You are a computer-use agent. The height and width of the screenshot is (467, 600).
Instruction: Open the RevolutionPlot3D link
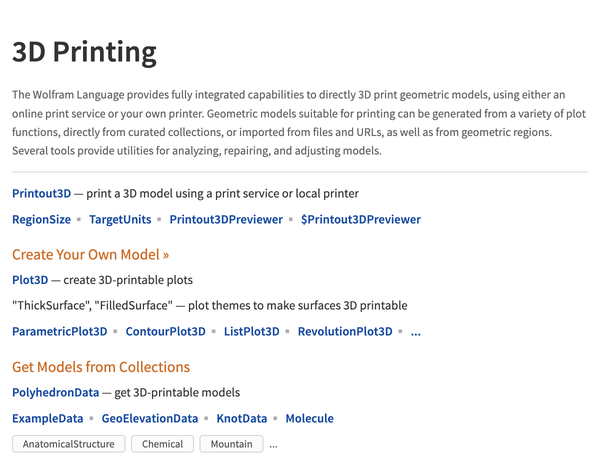click(x=345, y=331)
